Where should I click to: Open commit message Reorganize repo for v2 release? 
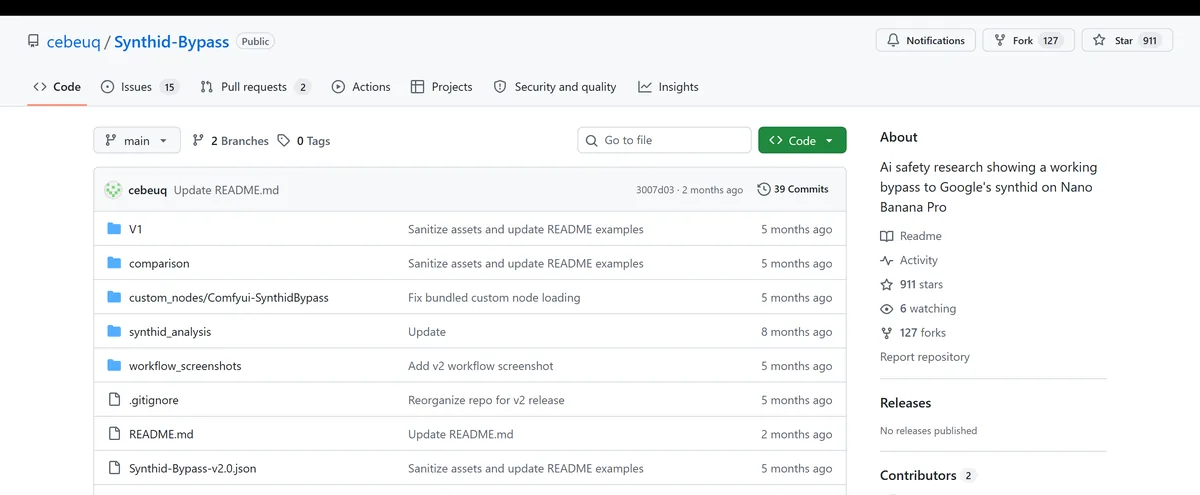coord(486,400)
